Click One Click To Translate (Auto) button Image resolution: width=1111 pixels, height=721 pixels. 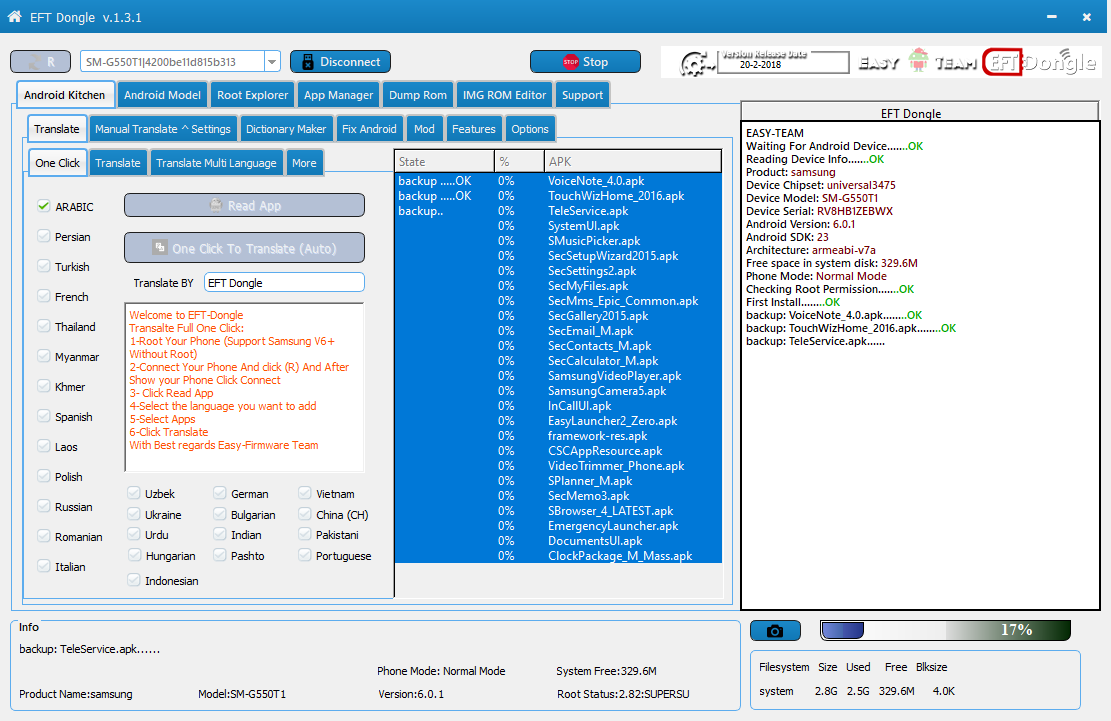244,248
